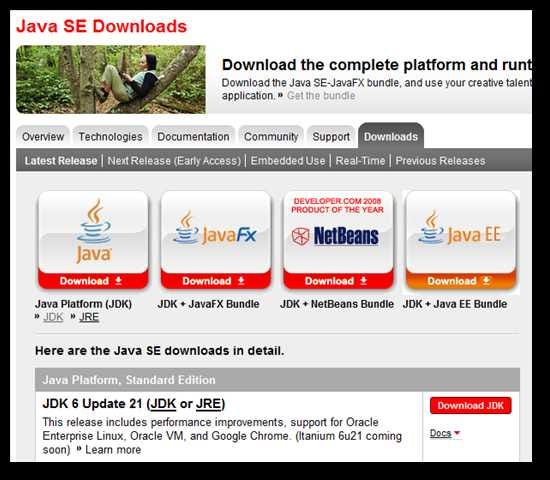Click the JRE link under Java Platform
550x480 pixels.
point(89,317)
